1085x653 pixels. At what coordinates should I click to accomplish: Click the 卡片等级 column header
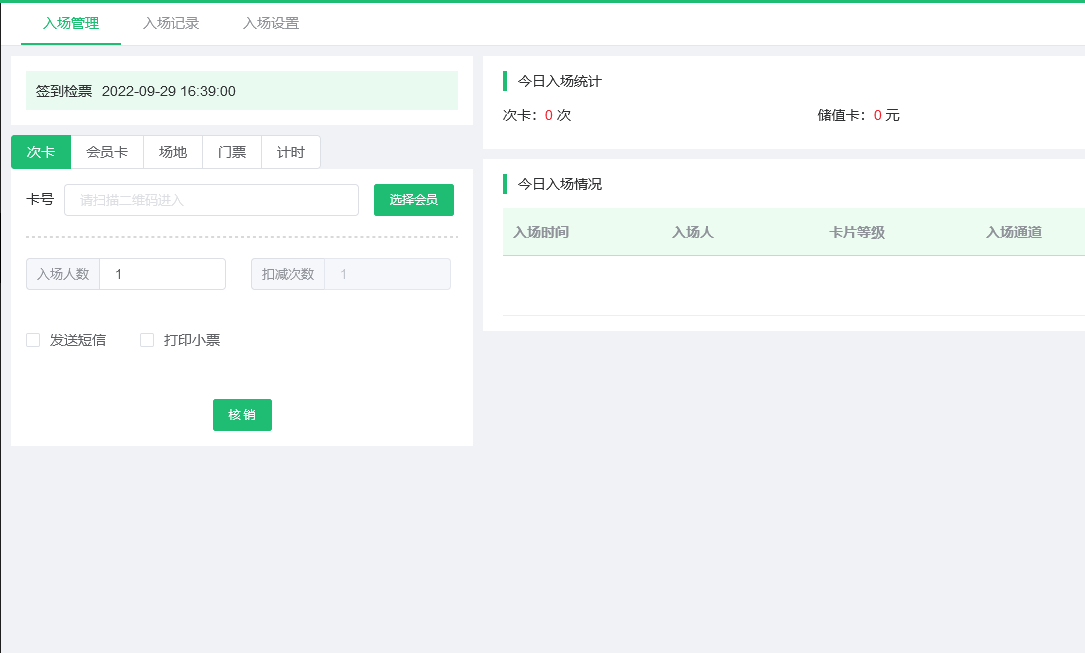(856, 231)
